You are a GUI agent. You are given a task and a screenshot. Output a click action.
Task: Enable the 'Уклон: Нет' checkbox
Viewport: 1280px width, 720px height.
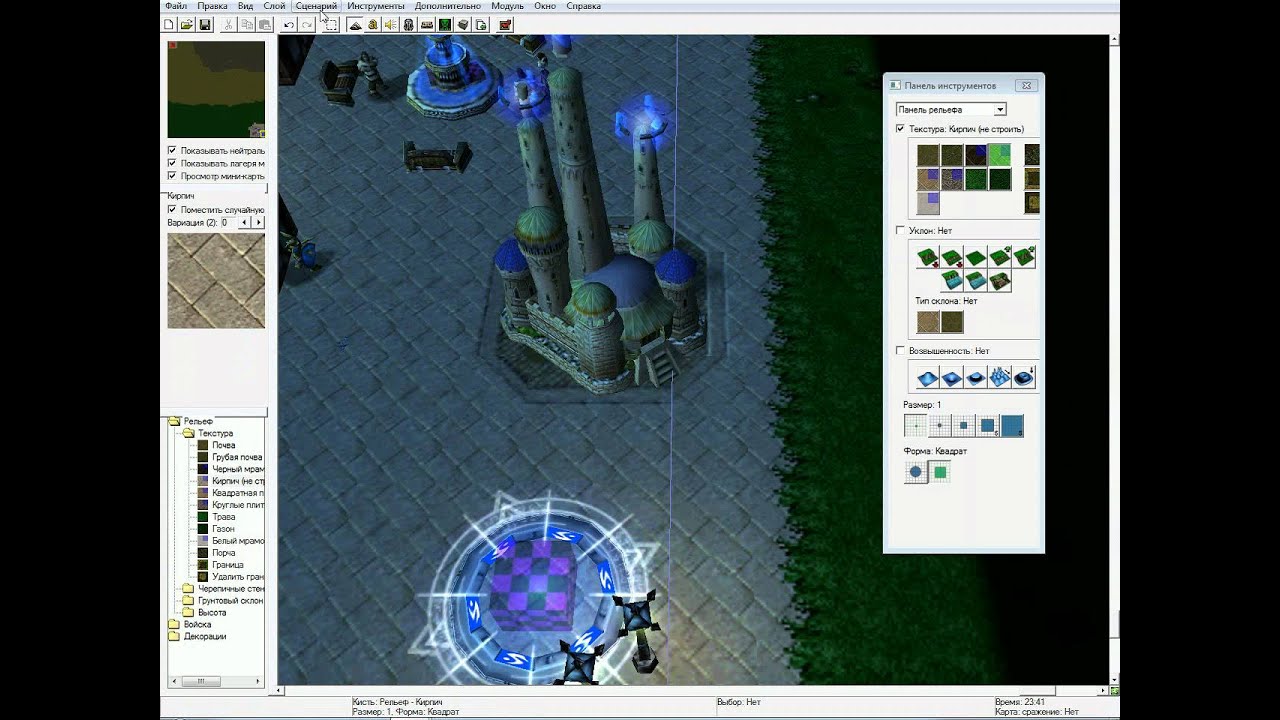[x=900, y=231]
